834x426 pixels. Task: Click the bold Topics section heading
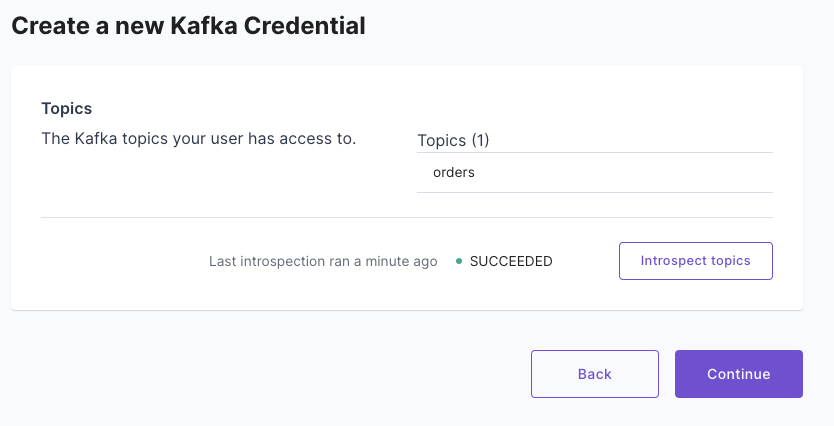click(x=66, y=108)
